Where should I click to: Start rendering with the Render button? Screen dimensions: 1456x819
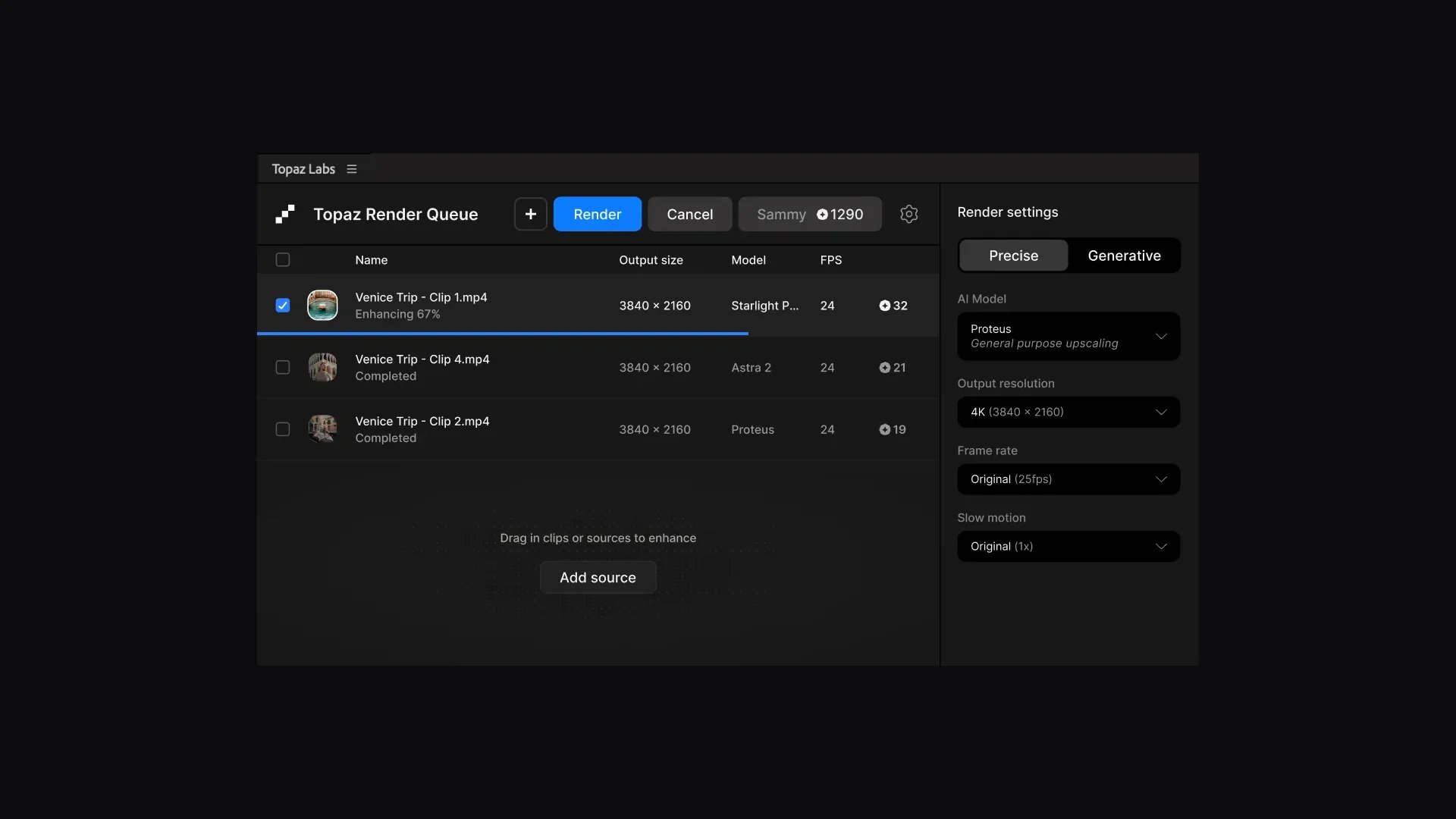(598, 215)
